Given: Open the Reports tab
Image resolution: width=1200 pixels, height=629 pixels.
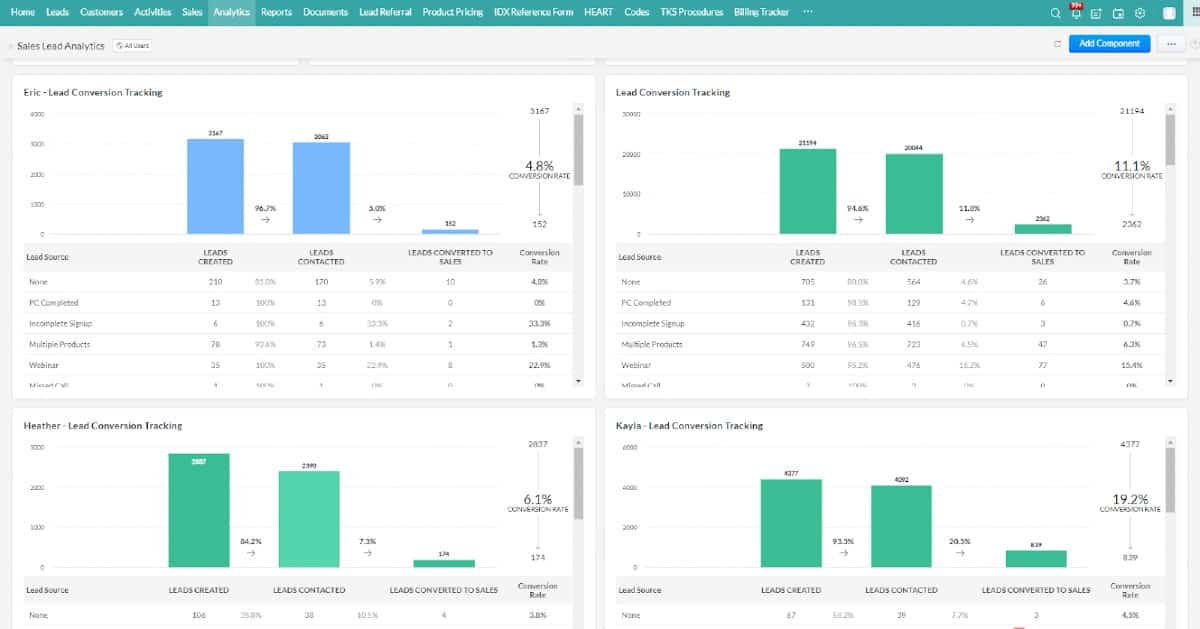Looking at the screenshot, I should coord(276,12).
